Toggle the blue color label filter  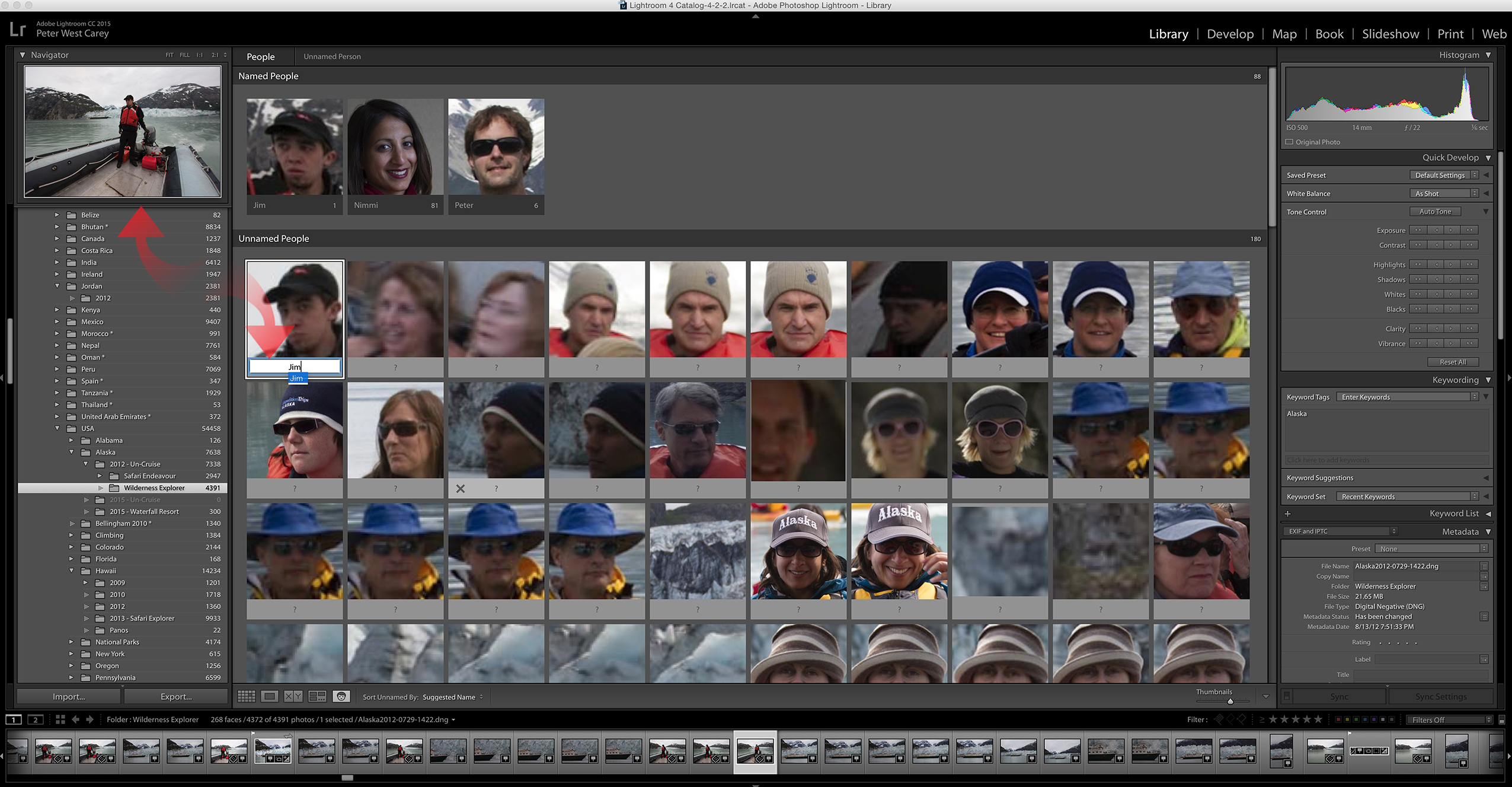tap(1365, 720)
